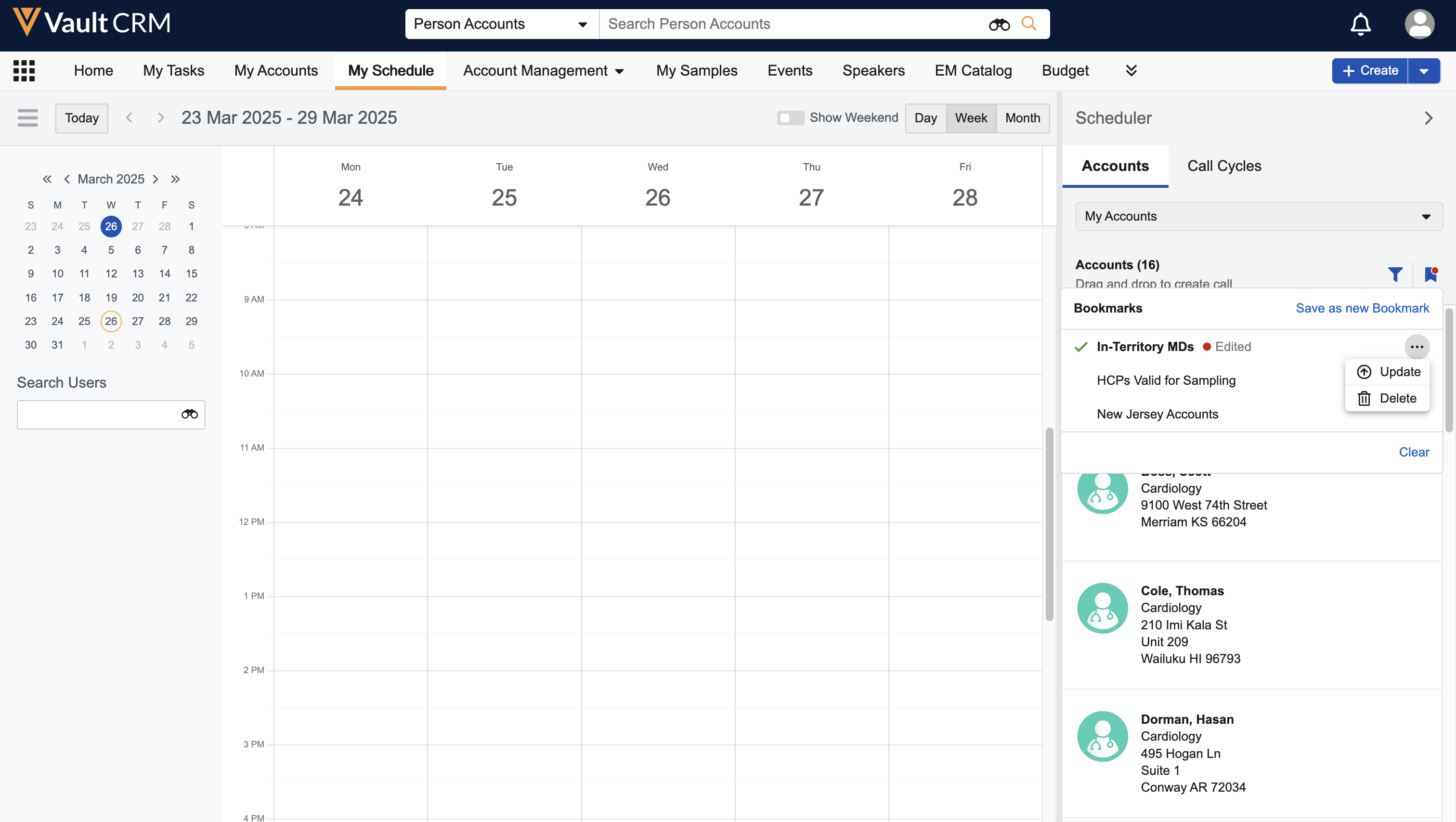Screen dimensions: 1456x822
Task: Click the notifications bell icon
Action: click(x=1360, y=24)
